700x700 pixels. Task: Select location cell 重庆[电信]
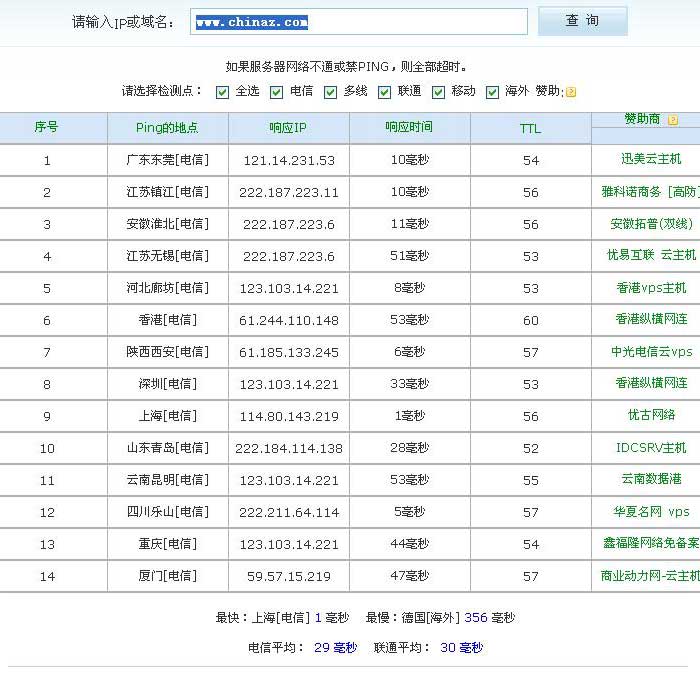pos(167,544)
